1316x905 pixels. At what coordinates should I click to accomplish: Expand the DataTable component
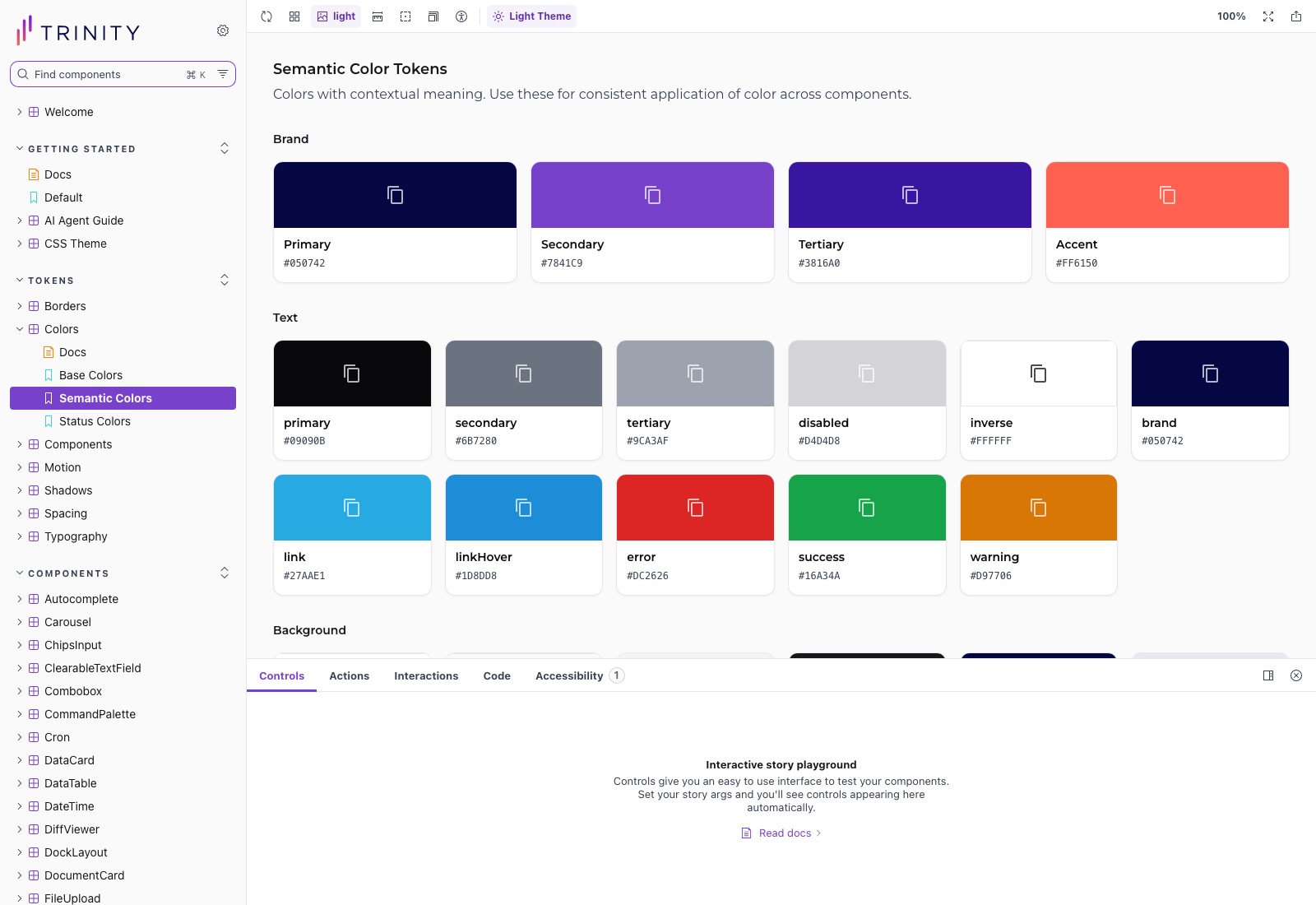(123, 783)
